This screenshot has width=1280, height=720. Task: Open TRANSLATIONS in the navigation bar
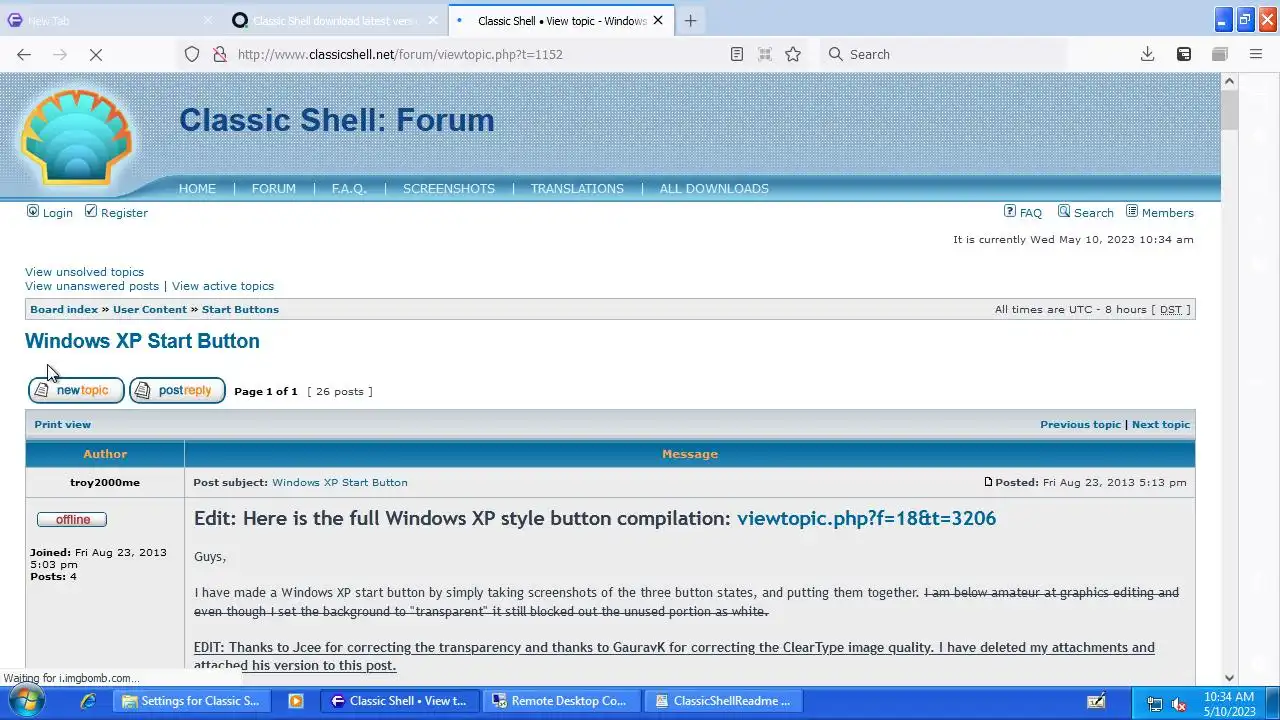point(577,188)
